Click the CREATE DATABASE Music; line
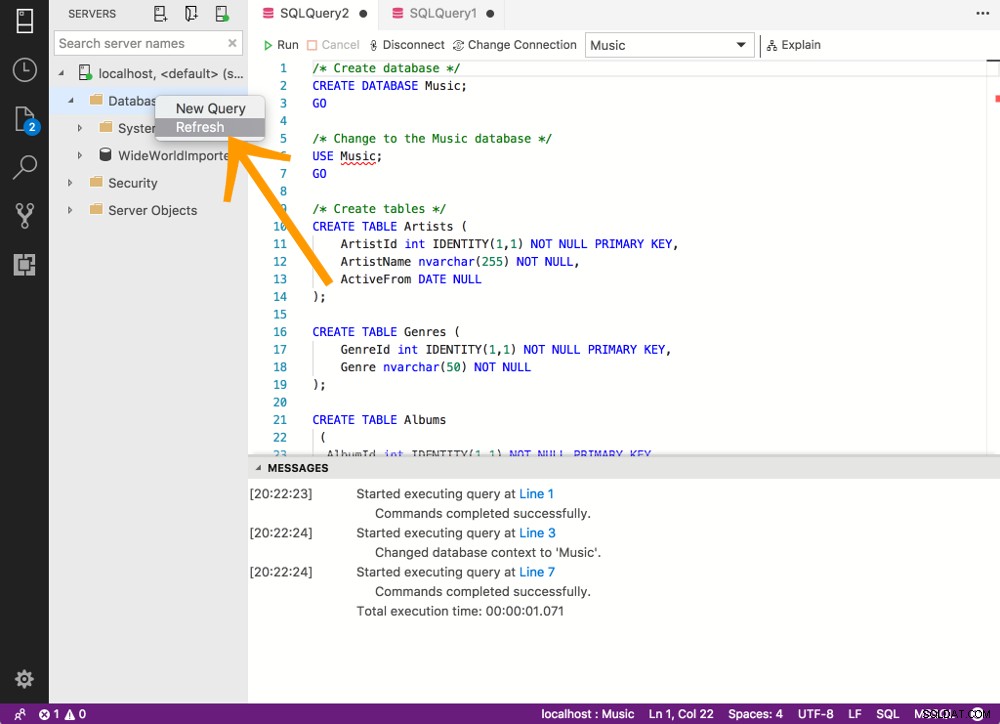Image resolution: width=1000 pixels, height=724 pixels. (x=389, y=85)
